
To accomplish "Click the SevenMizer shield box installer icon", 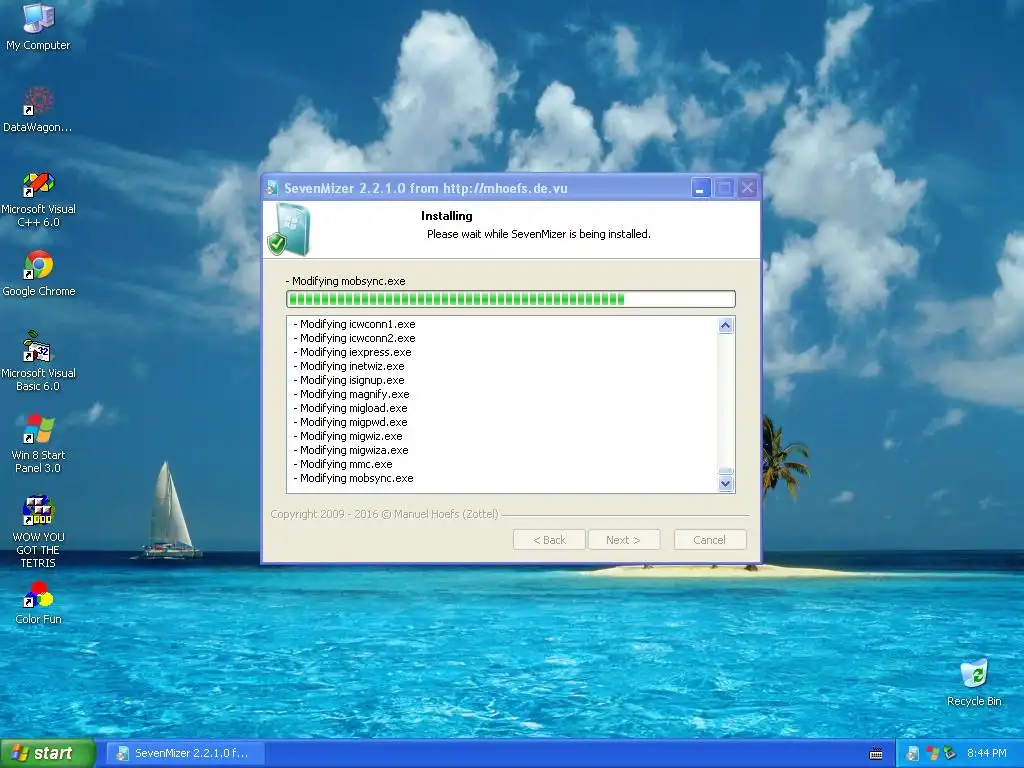I will click(x=289, y=229).
